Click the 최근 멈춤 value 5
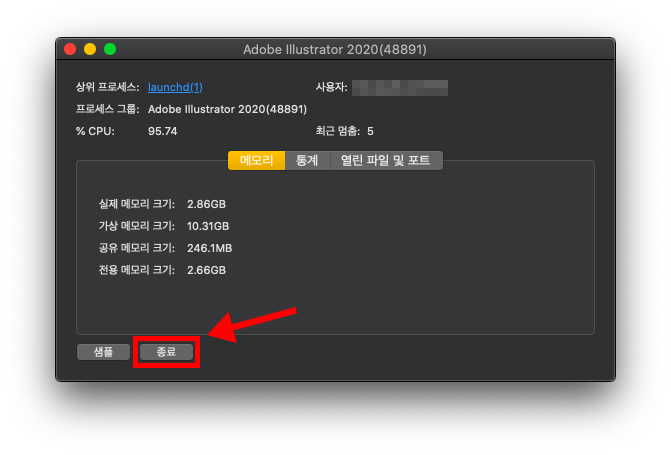Screen dimensions: 671x455 point(370,131)
